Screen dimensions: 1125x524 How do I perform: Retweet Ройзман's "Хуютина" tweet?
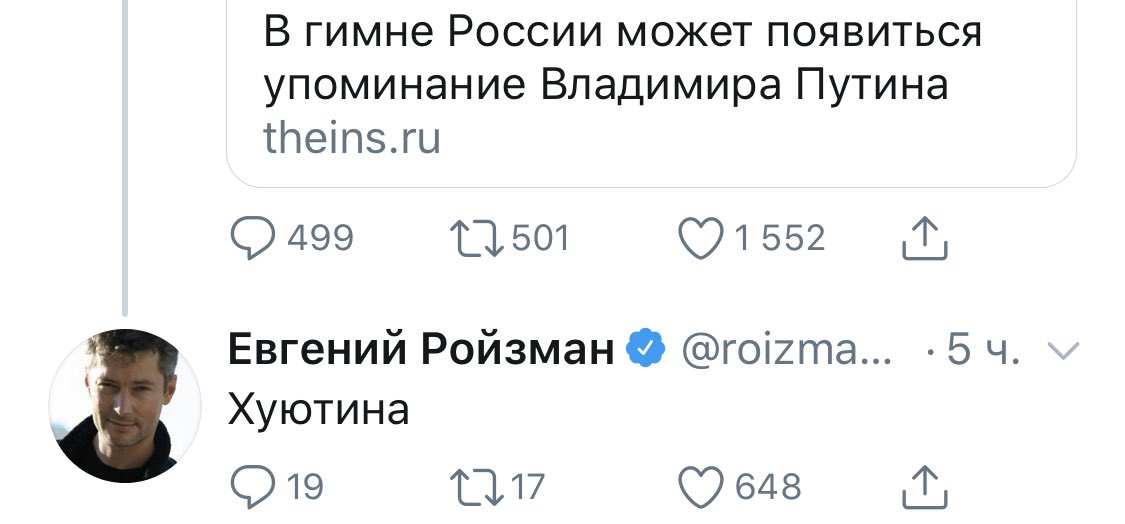[x=477, y=487]
